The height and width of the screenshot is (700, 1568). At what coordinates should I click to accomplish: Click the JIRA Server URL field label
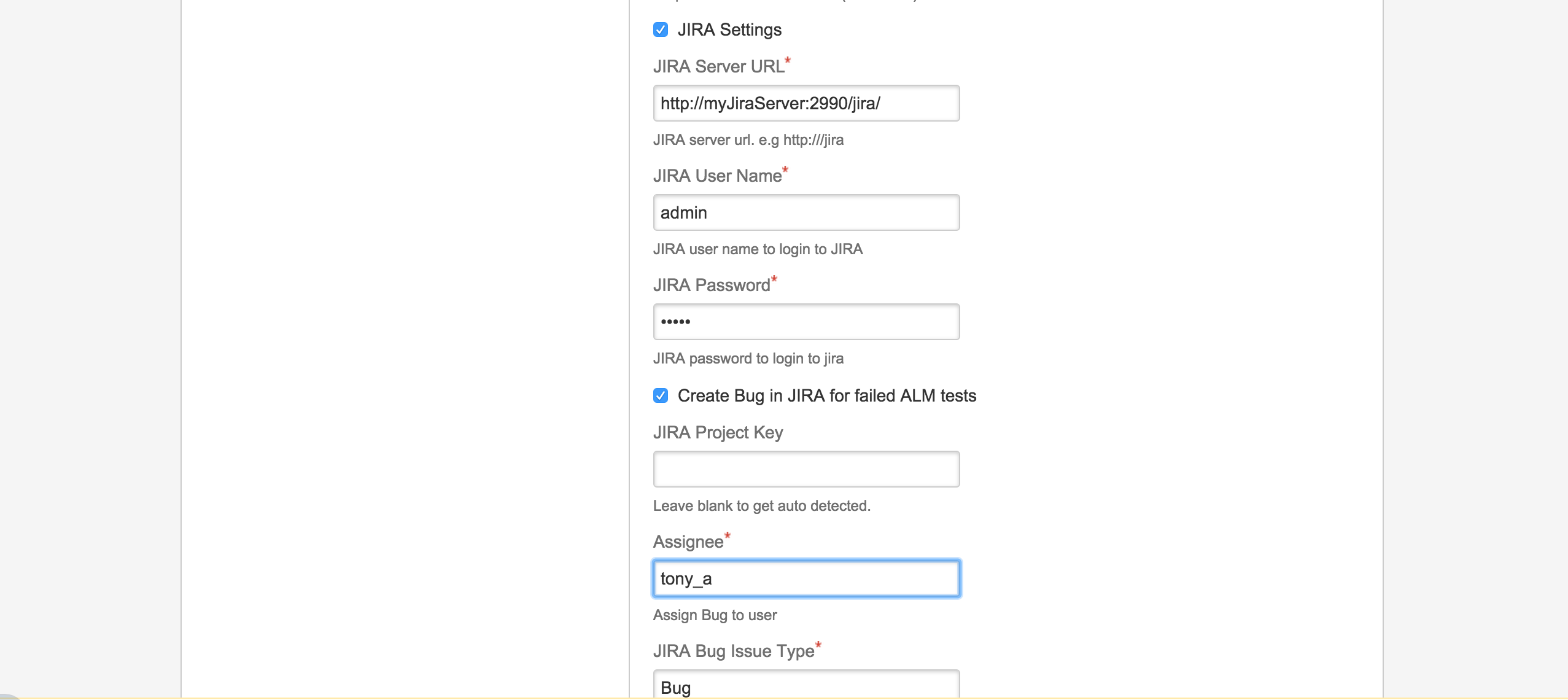click(x=718, y=66)
